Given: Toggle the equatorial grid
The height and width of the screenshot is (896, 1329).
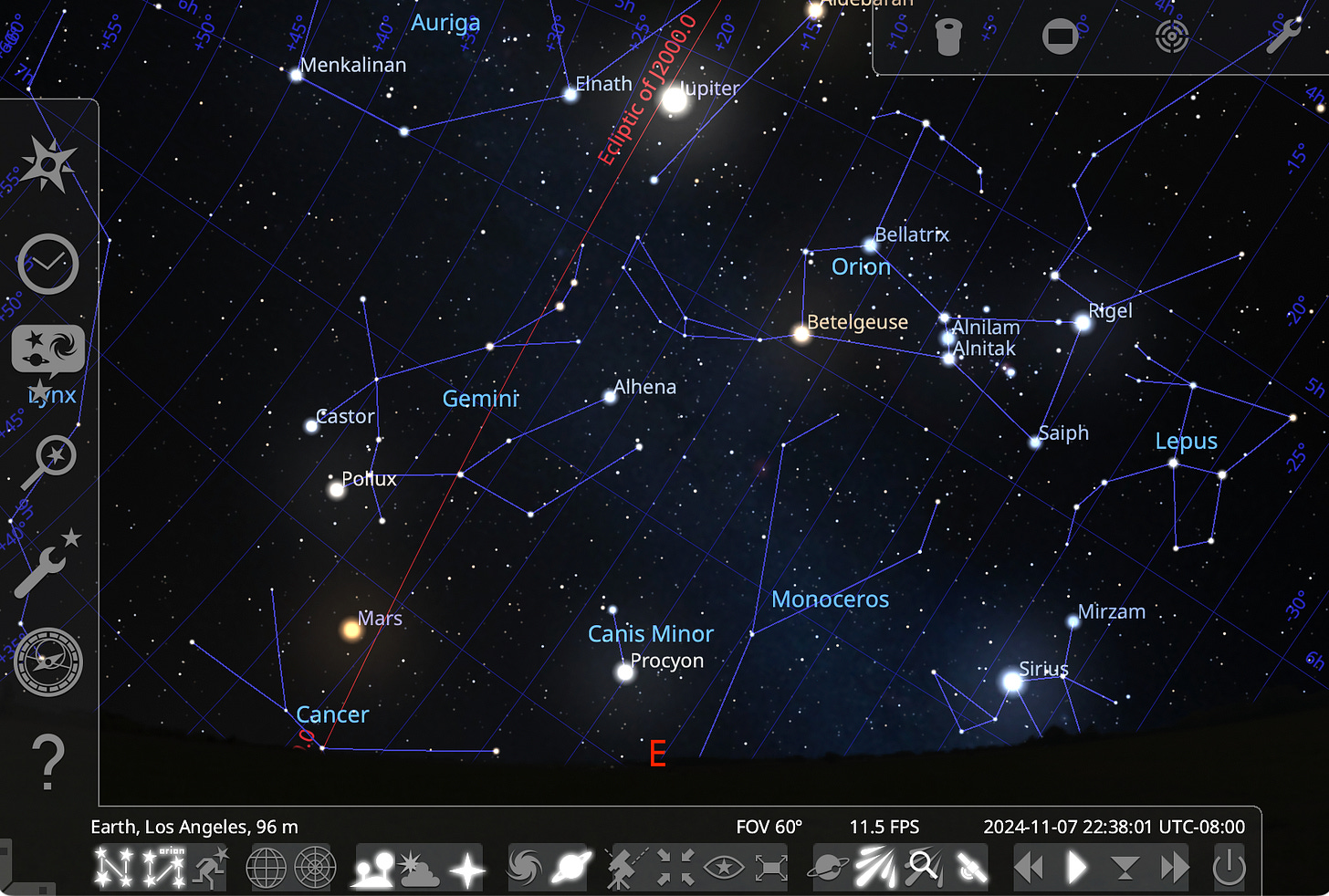Looking at the screenshot, I should 267,868.
